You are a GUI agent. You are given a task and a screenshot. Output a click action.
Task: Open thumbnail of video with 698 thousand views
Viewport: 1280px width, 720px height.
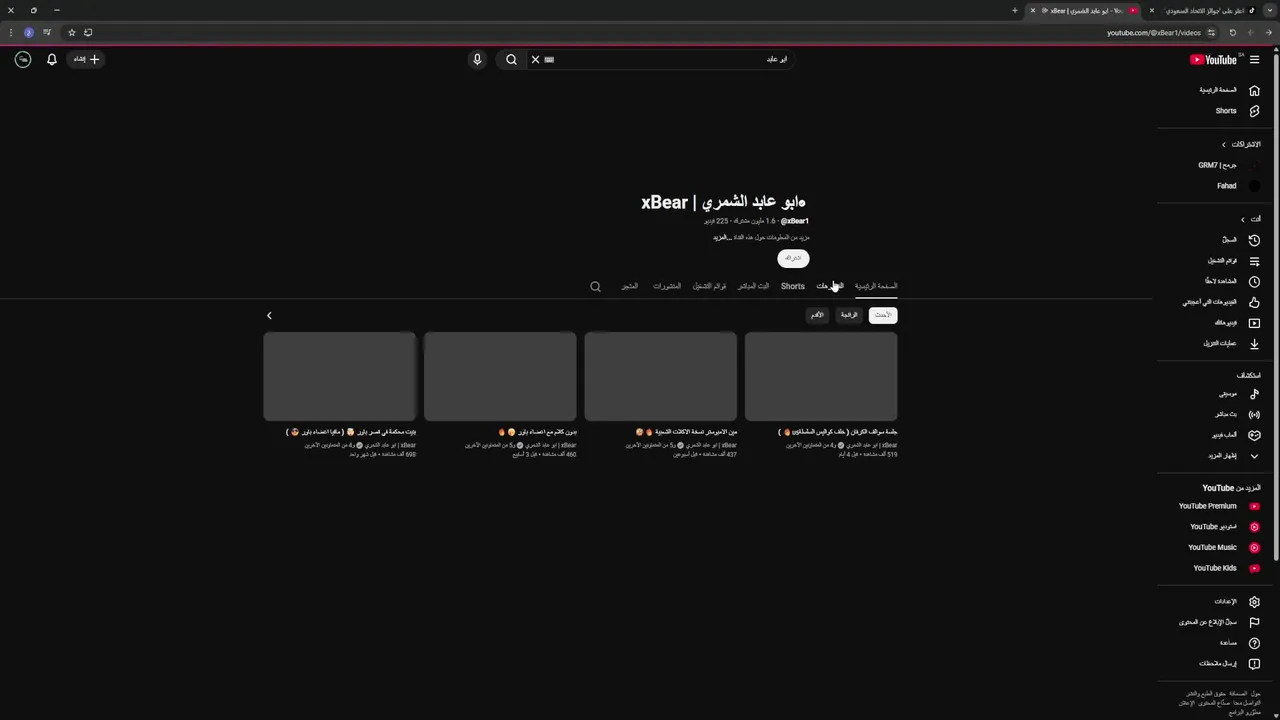340,377
